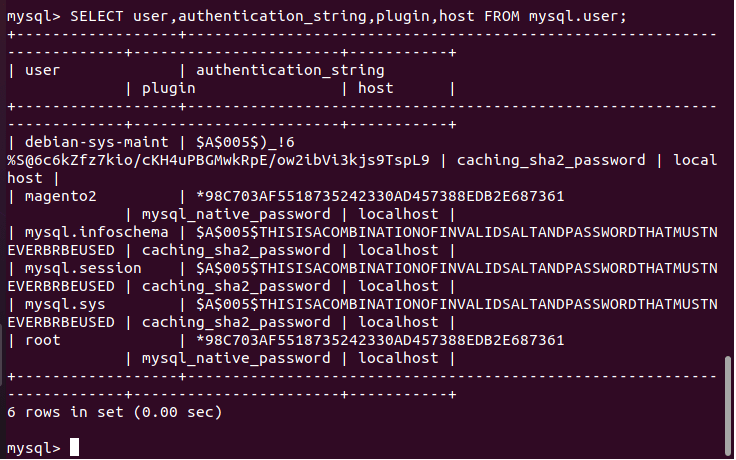The image size is (736, 460).
Task: Click caching_sha2_password in debian-sys-maint row
Action: 551,161
